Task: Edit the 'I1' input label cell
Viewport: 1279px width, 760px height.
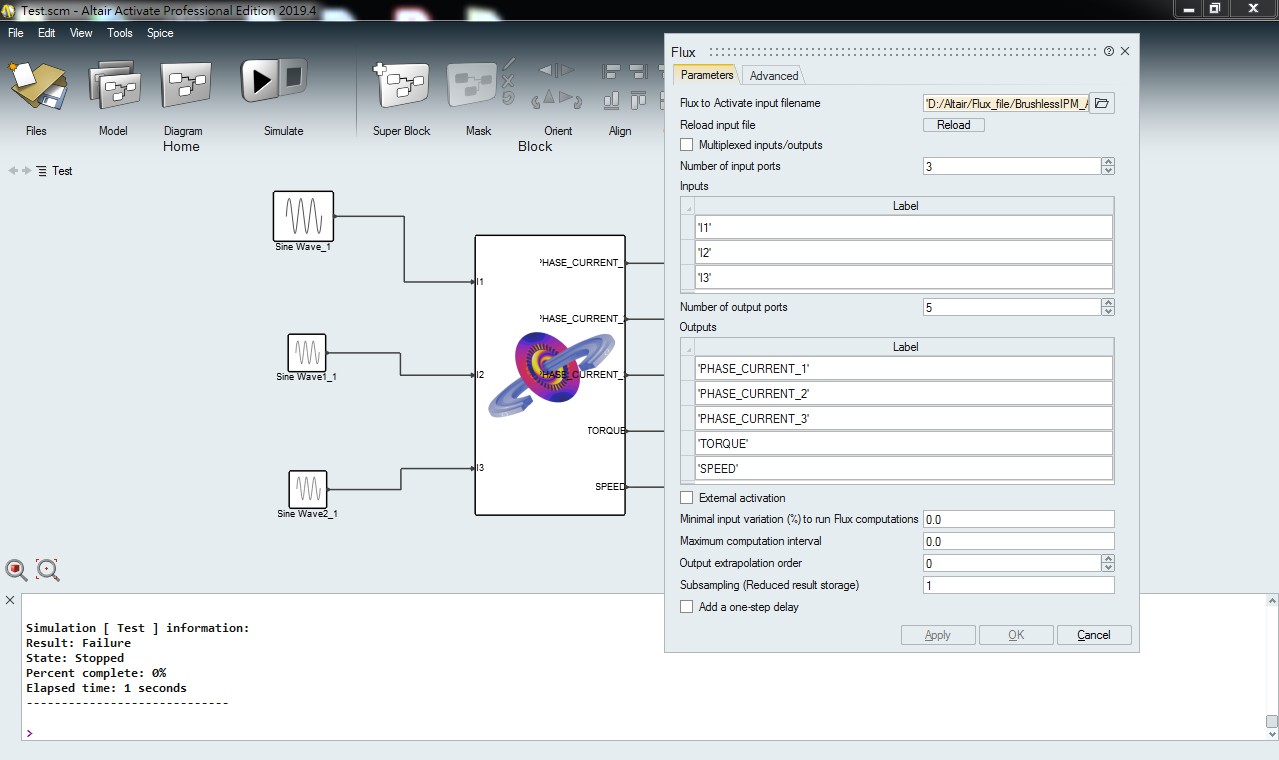Action: [904, 227]
